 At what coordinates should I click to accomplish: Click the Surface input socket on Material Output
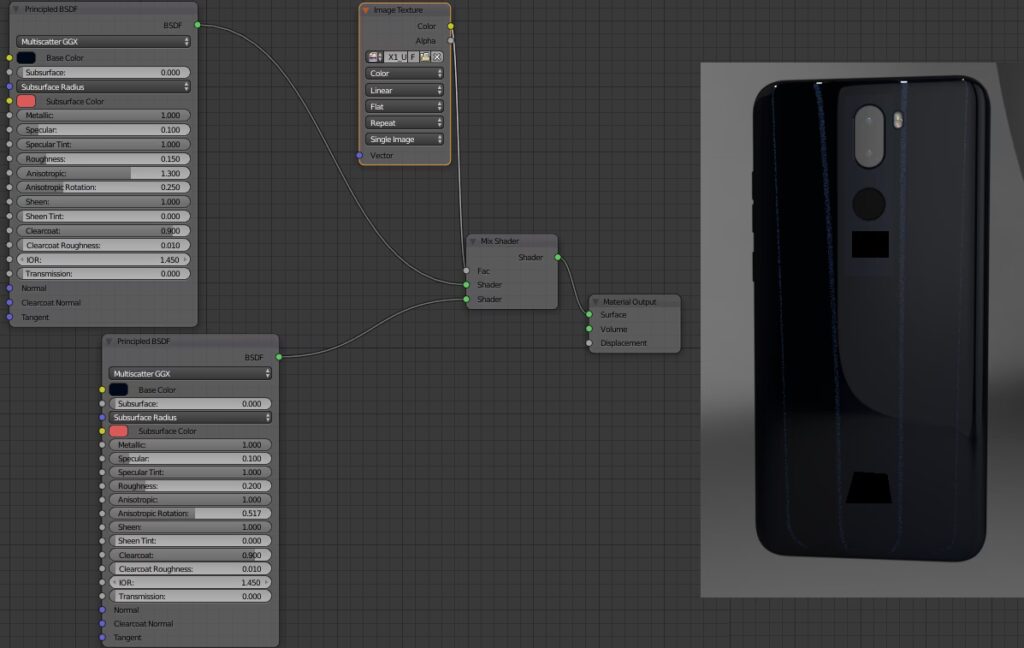(x=589, y=315)
